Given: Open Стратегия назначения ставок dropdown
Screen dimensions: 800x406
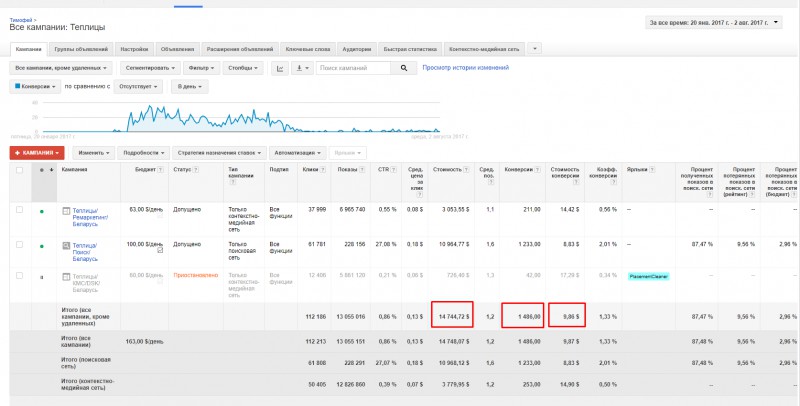Looking at the screenshot, I should point(219,153).
